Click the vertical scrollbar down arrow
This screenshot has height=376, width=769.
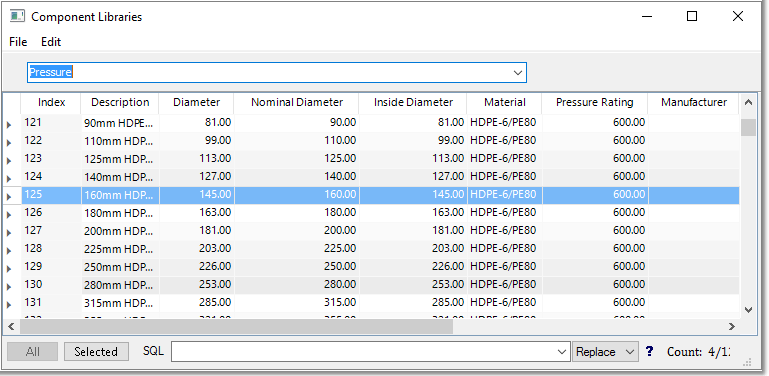tap(748, 309)
